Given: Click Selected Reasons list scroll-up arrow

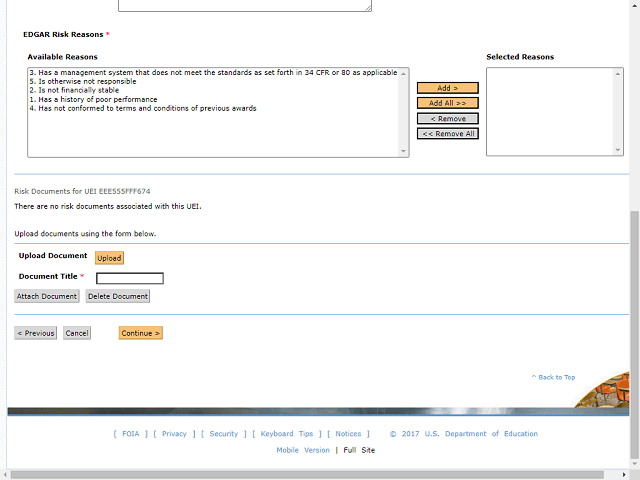Looking at the screenshot, I should (x=618, y=73).
